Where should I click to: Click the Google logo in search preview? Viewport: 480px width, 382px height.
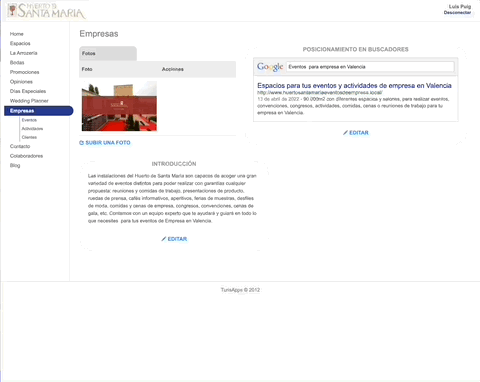(270, 67)
